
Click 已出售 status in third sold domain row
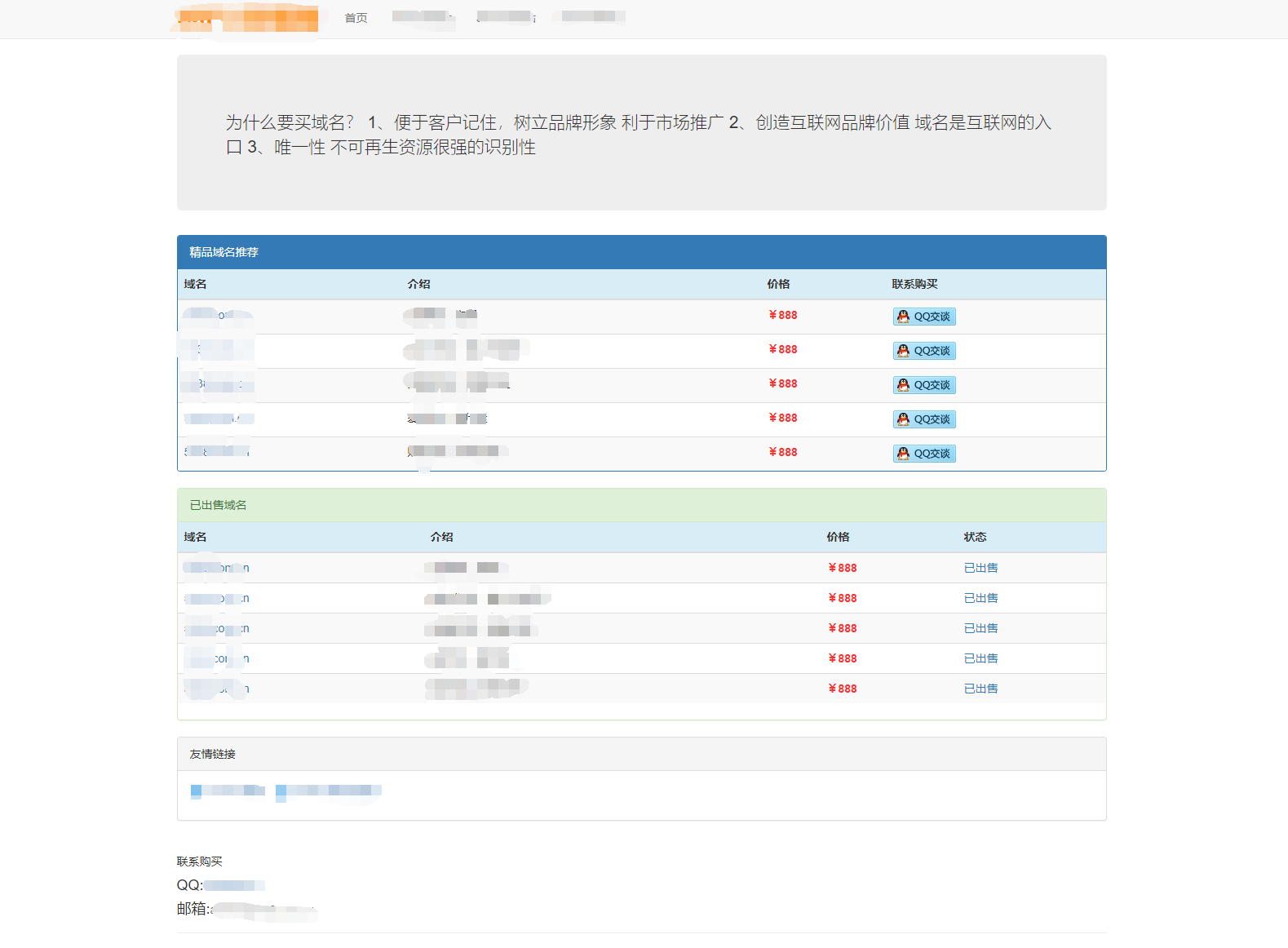tap(980, 628)
